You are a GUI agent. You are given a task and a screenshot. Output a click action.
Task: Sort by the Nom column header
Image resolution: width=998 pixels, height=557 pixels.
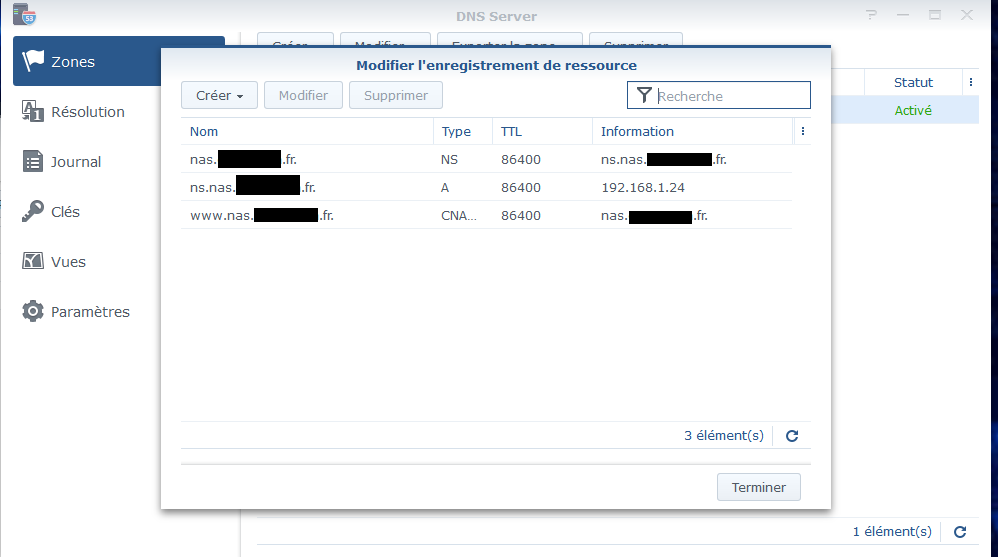click(307, 131)
